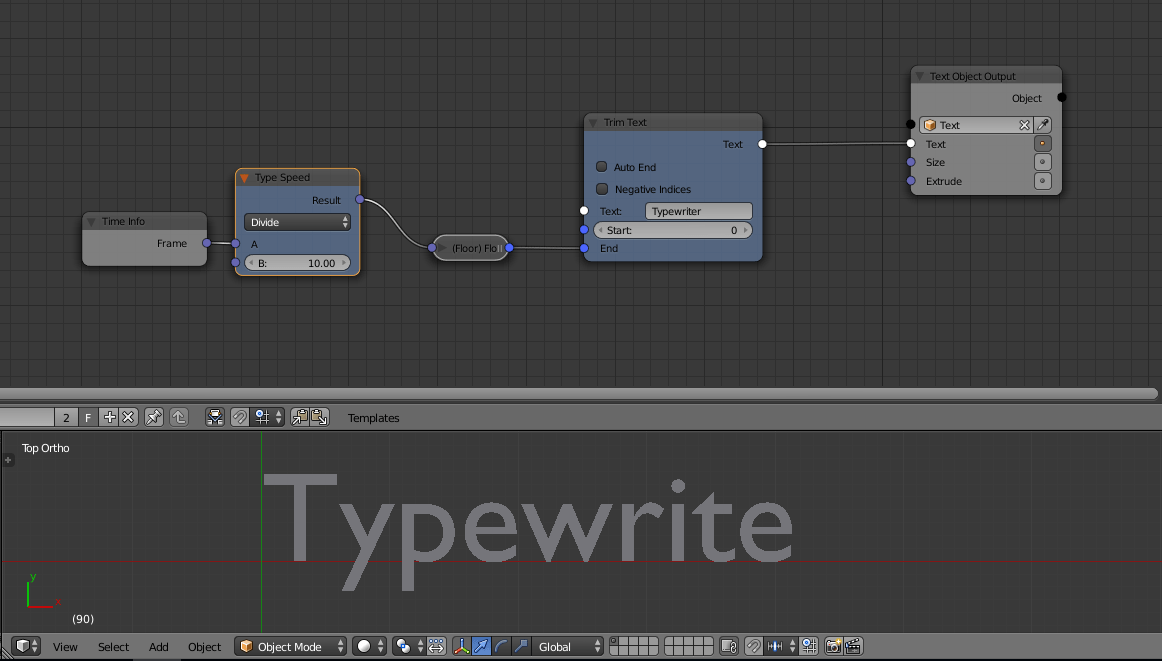1162x661 pixels.
Task: Open the Global transform orientation dropdown
Action: pyautogui.click(x=567, y=646)
